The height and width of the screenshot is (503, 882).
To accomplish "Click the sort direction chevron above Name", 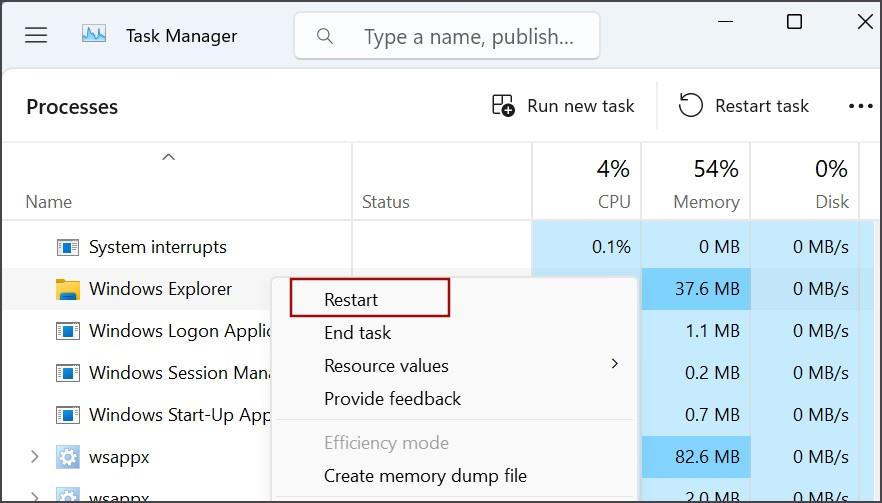I will [x=168, y=158].
